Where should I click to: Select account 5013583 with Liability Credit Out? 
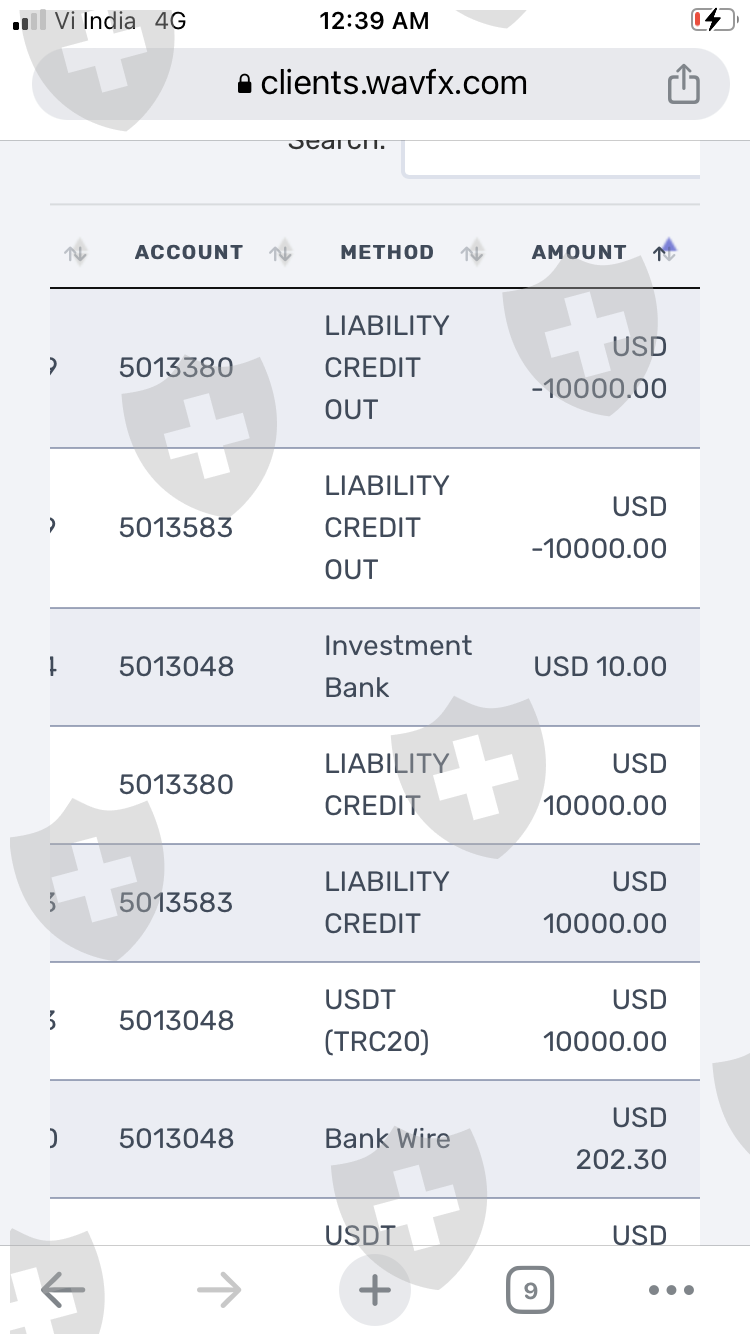tap(176, 528)
